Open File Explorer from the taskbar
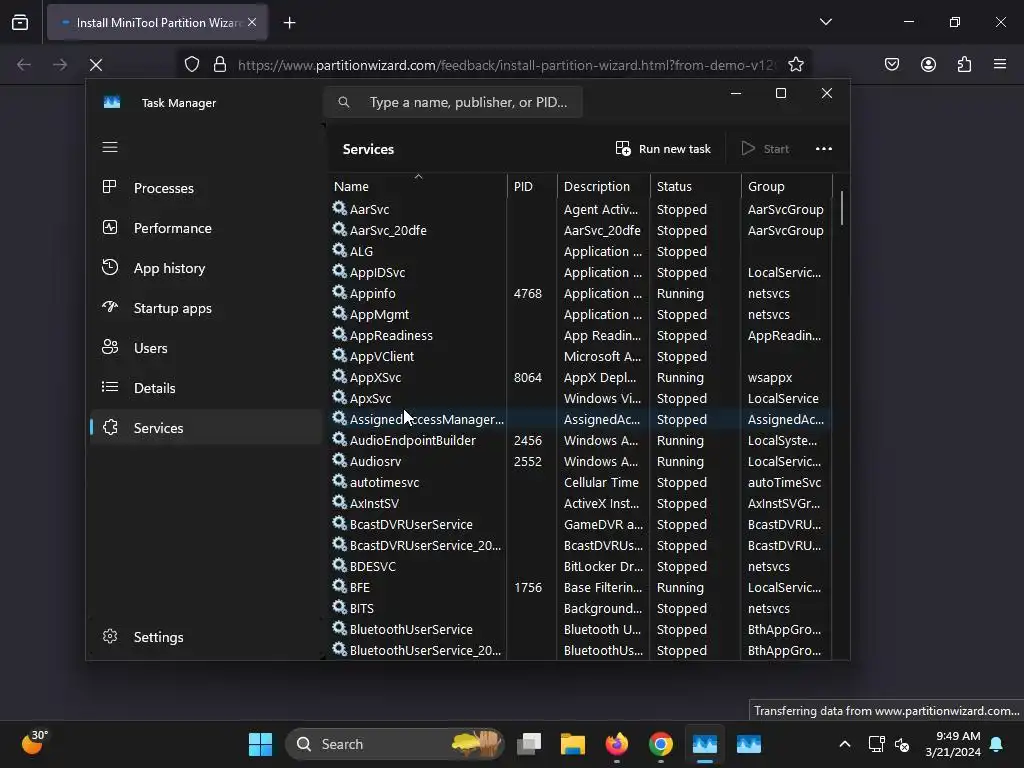The image size is (1024, 768). point(573,744)
